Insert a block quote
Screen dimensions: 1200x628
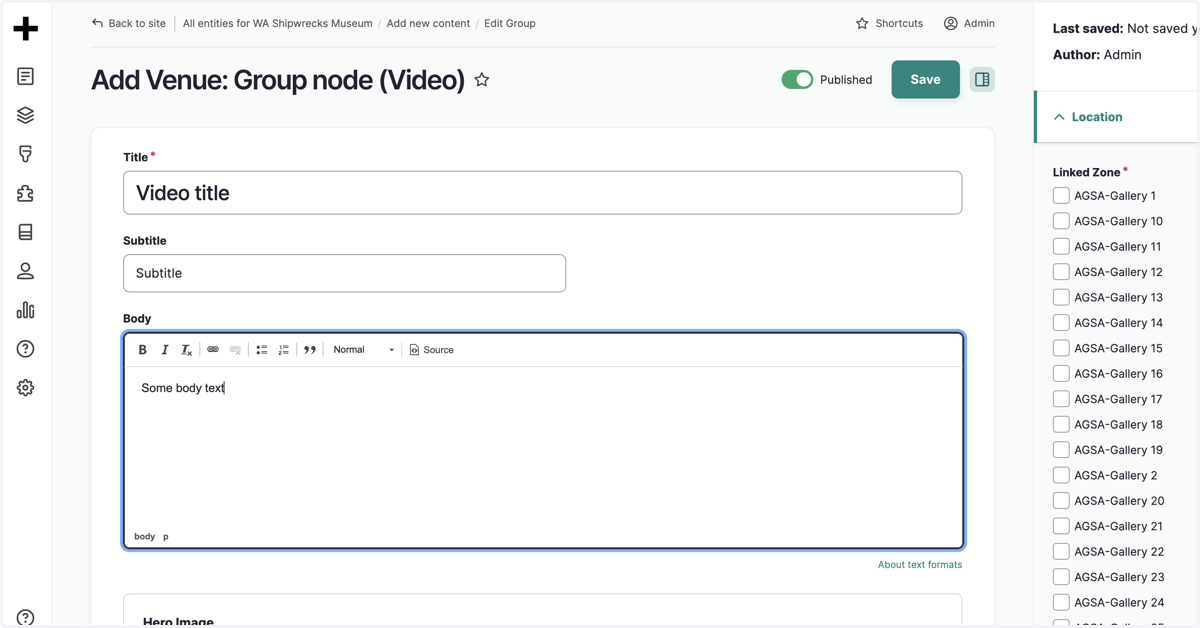pyautogui.click(x=310, y=350)
